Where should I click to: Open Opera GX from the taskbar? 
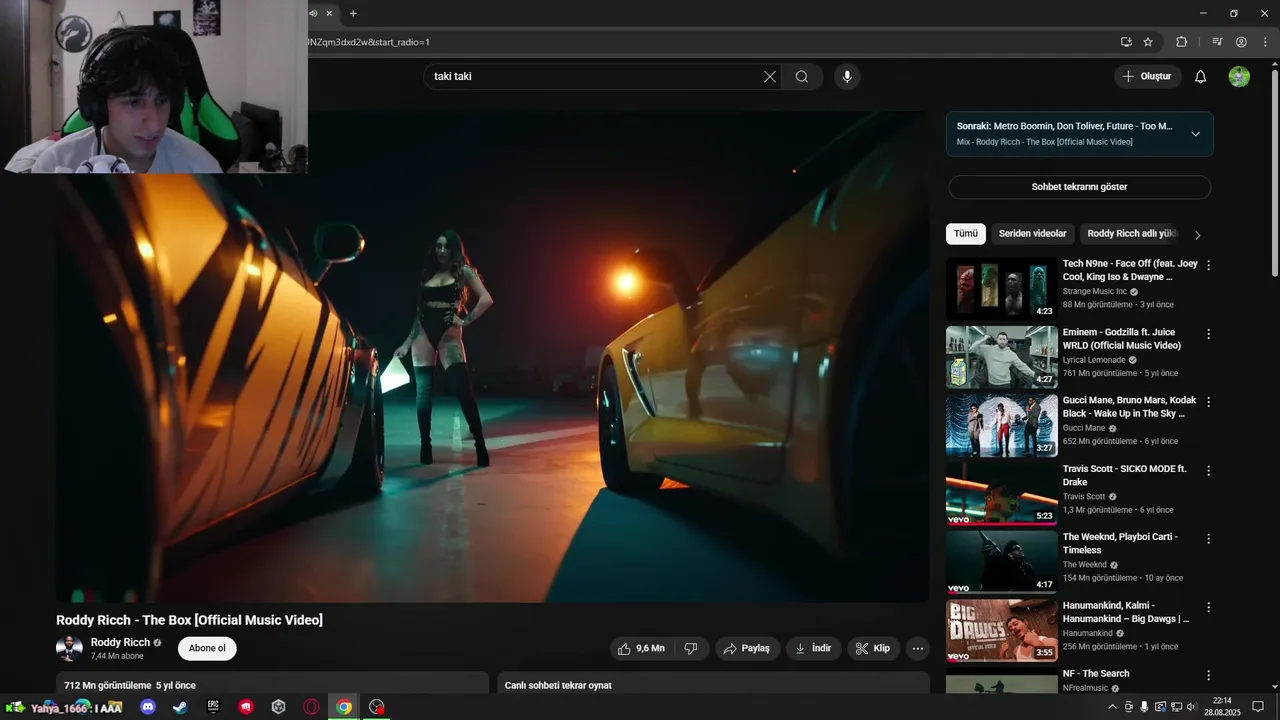(311, 707)
